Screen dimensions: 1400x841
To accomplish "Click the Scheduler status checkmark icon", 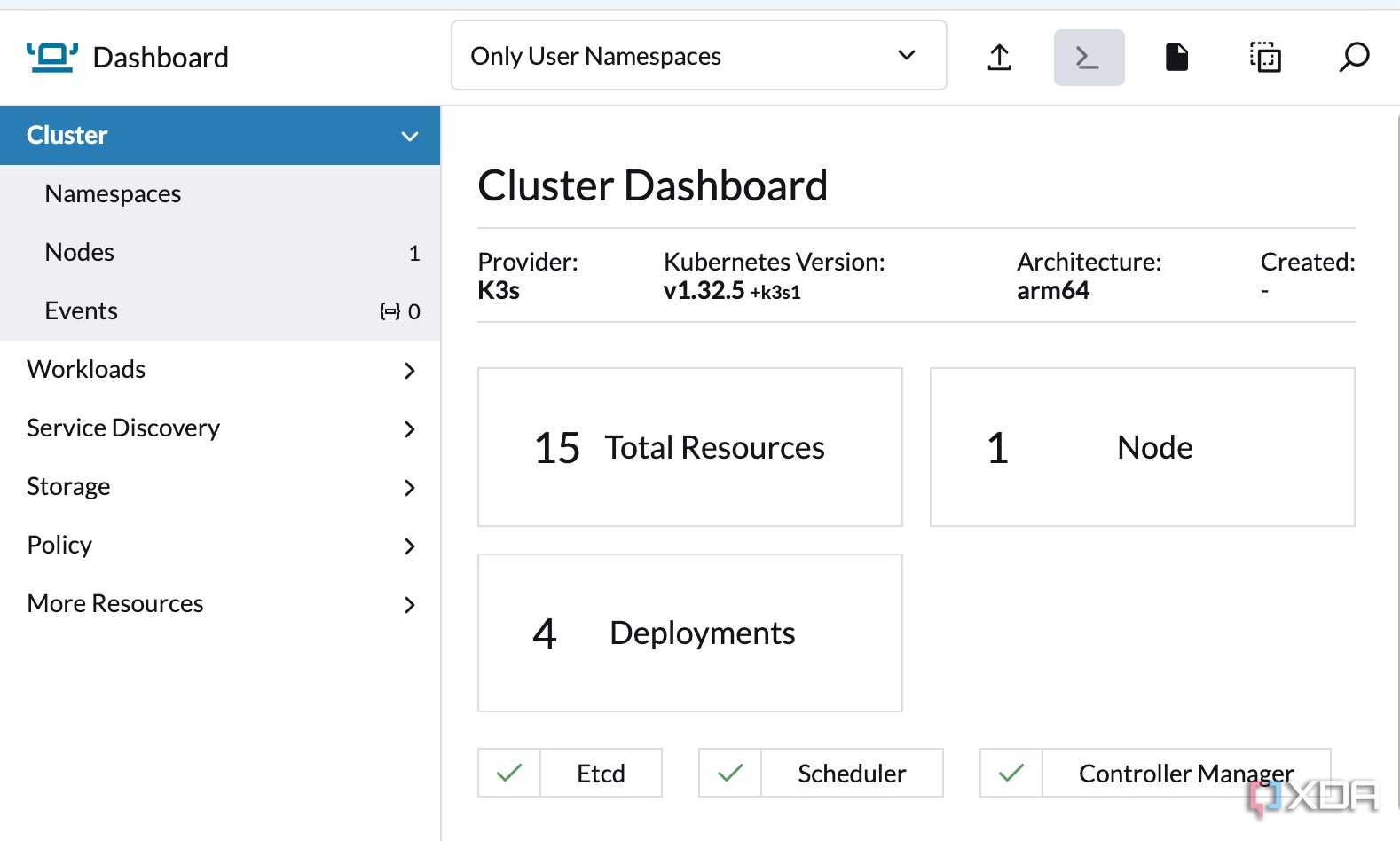I will click(x=730, y=773).
